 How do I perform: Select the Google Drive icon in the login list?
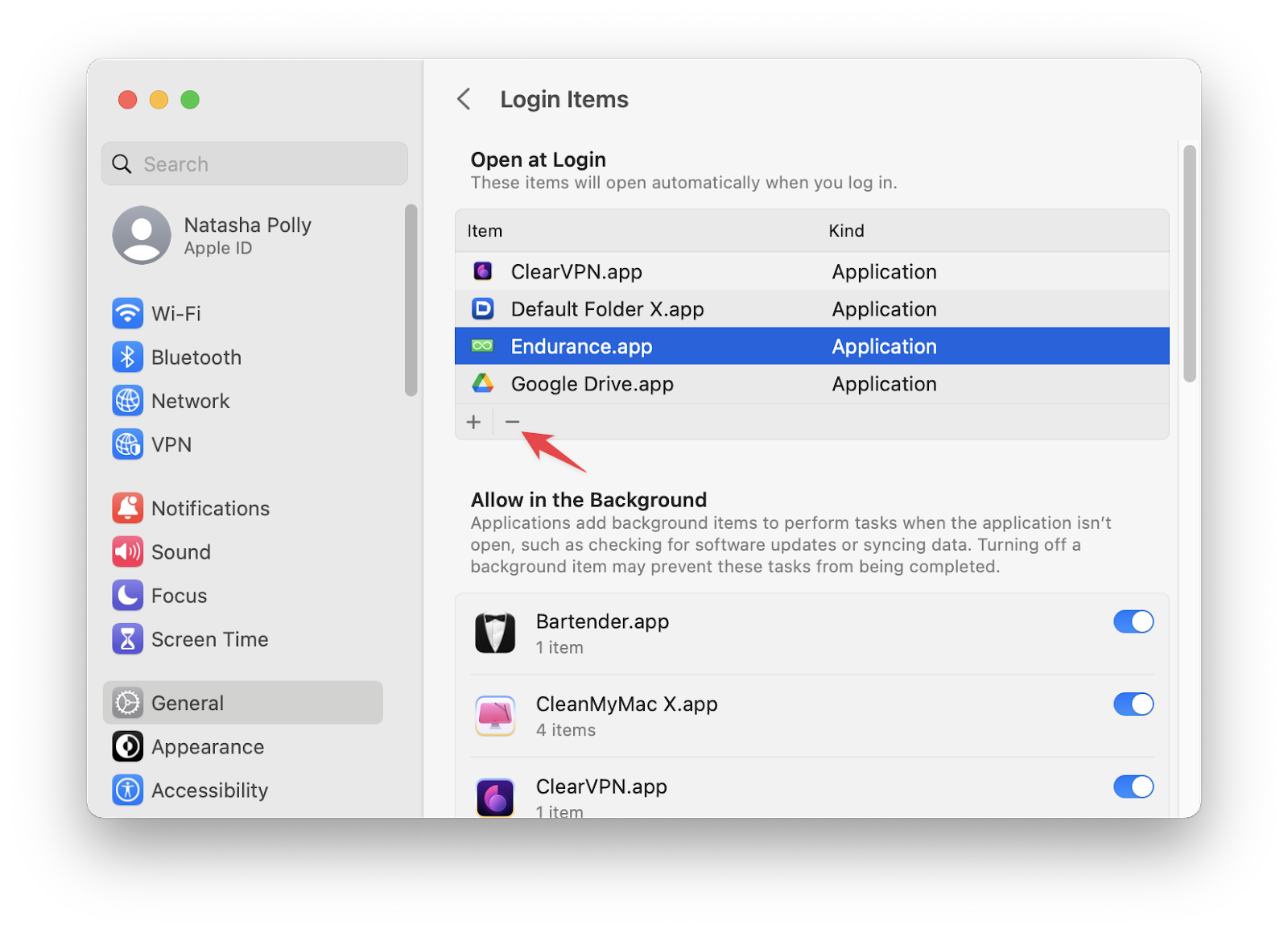[x=483, y=384]
